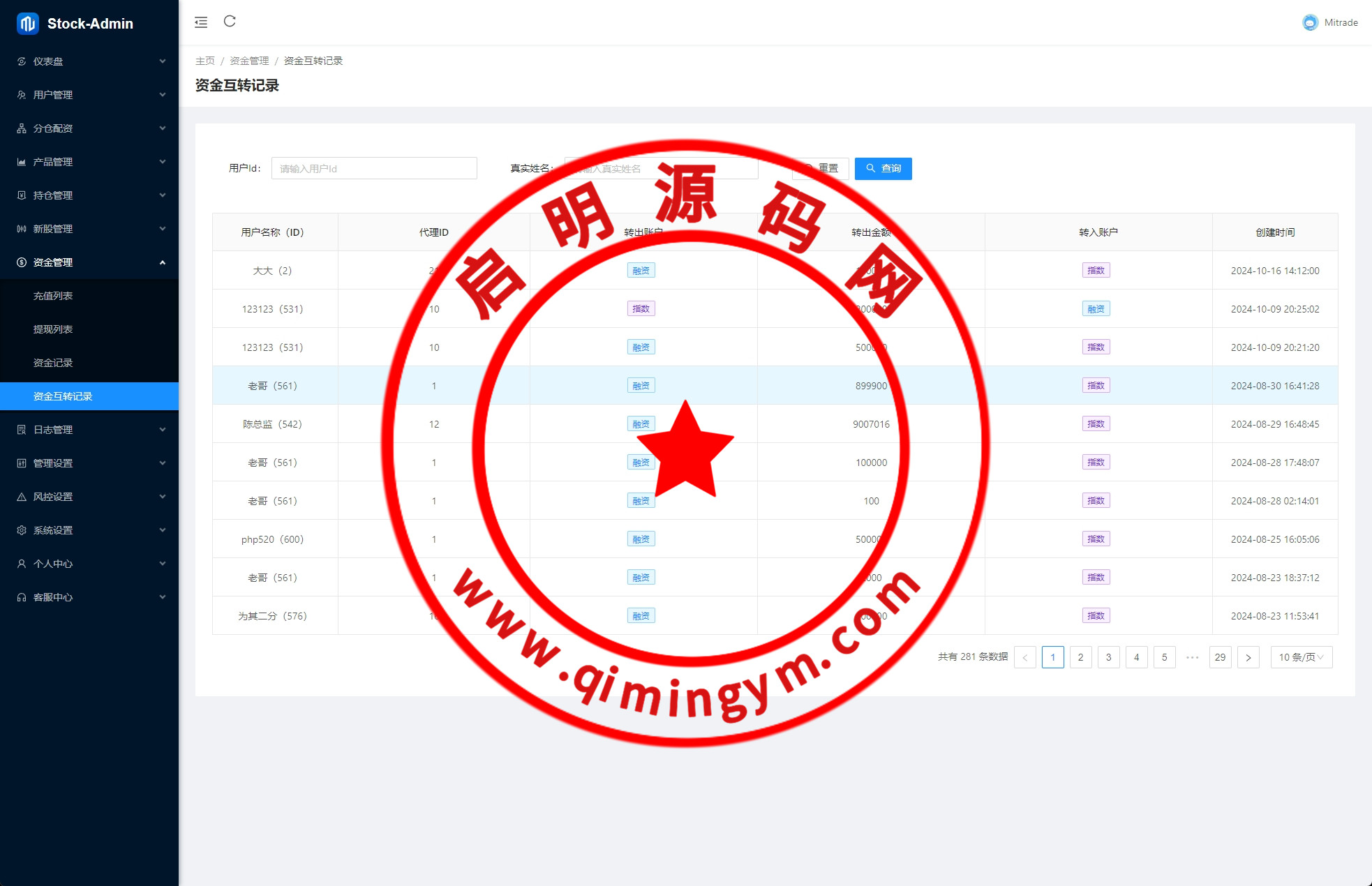Click the Stock-Admin logo icon
The width and height of the screenshot is (1372, 886).
27,24
